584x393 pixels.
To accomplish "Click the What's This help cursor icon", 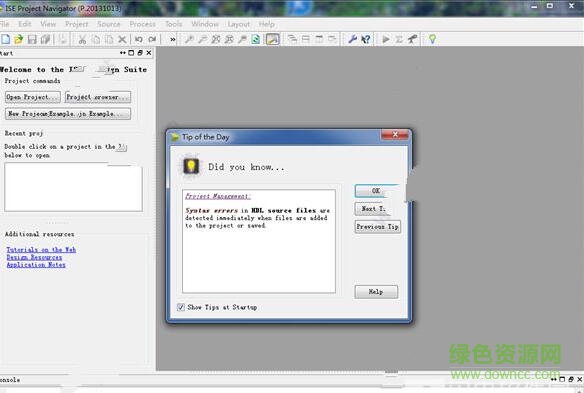I will [366, 39].
